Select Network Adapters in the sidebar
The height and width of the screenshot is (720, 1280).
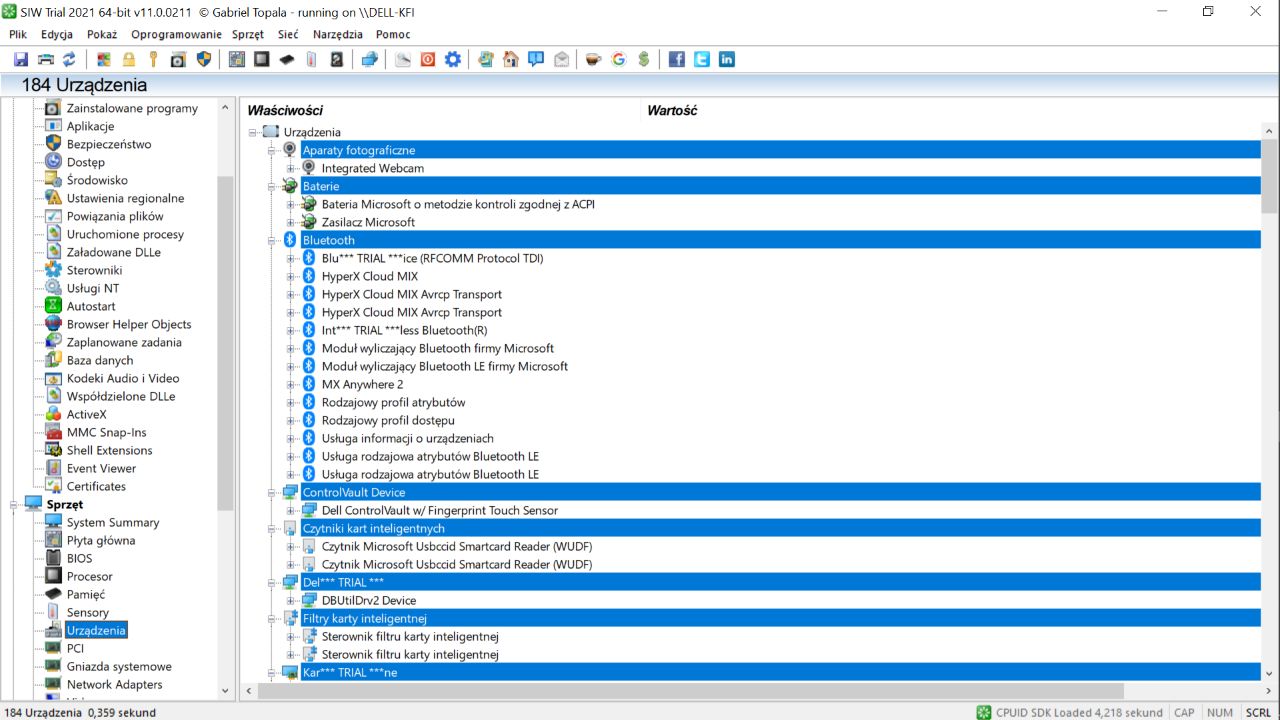[114, 684]
